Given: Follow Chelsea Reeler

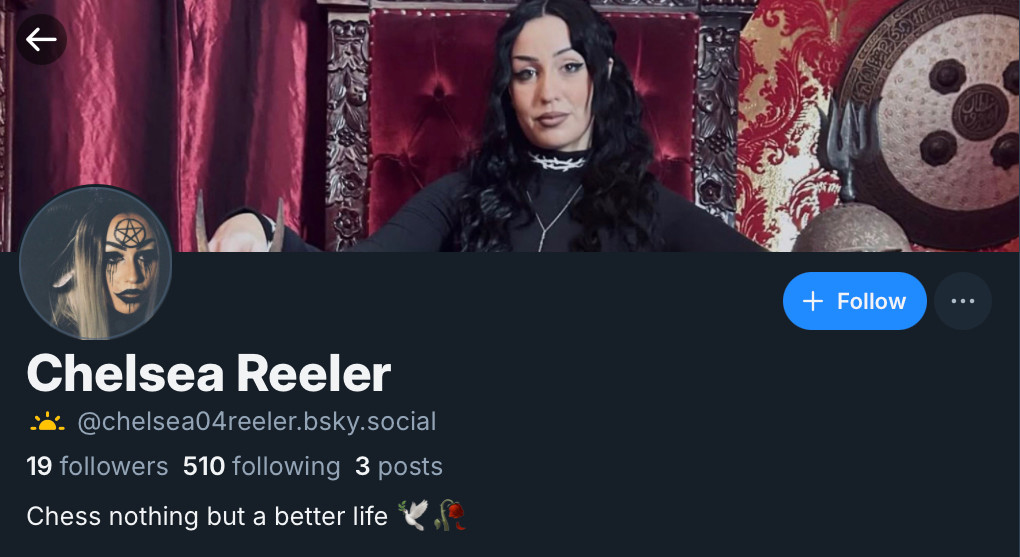Looking at the screenshot, I should click(854, 301).
